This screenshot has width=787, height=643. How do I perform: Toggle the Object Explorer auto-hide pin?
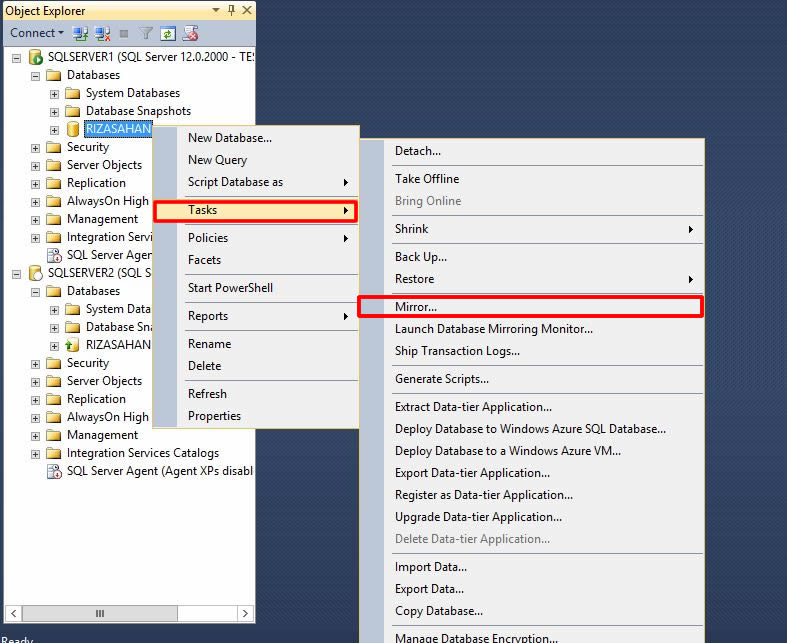[231, 10]
